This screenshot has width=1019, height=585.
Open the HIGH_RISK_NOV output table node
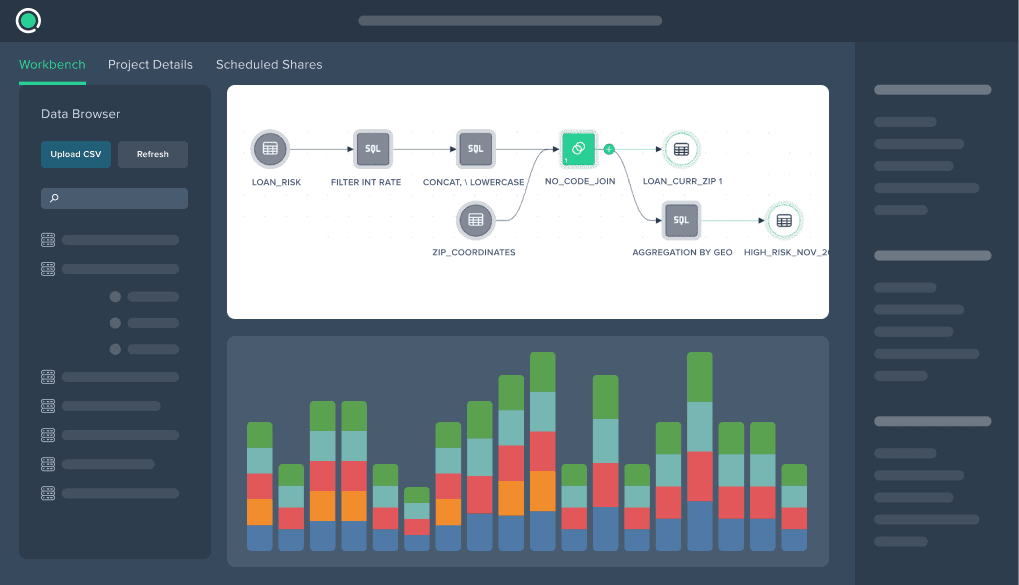[783, 220]
